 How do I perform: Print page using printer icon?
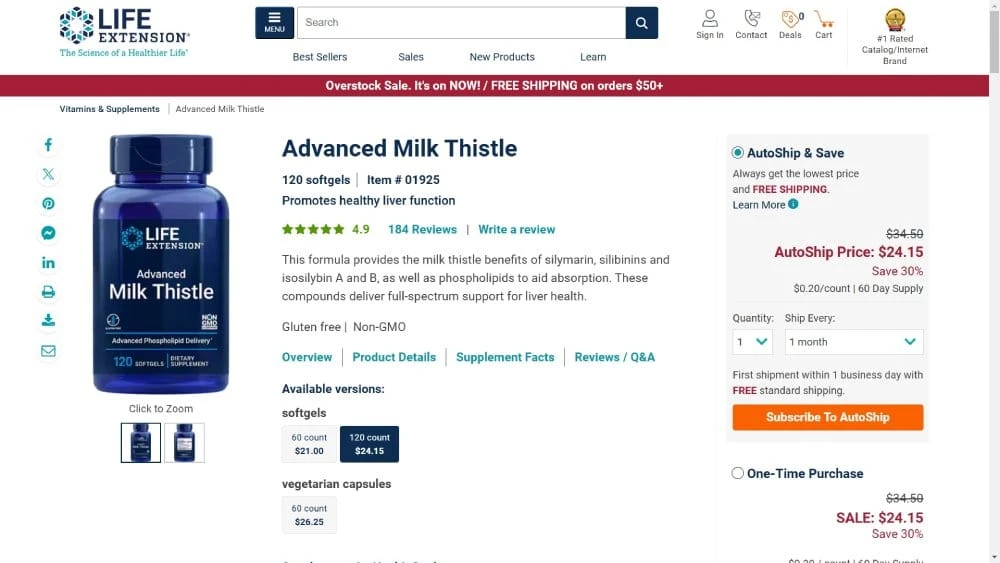tap(48, 292)
